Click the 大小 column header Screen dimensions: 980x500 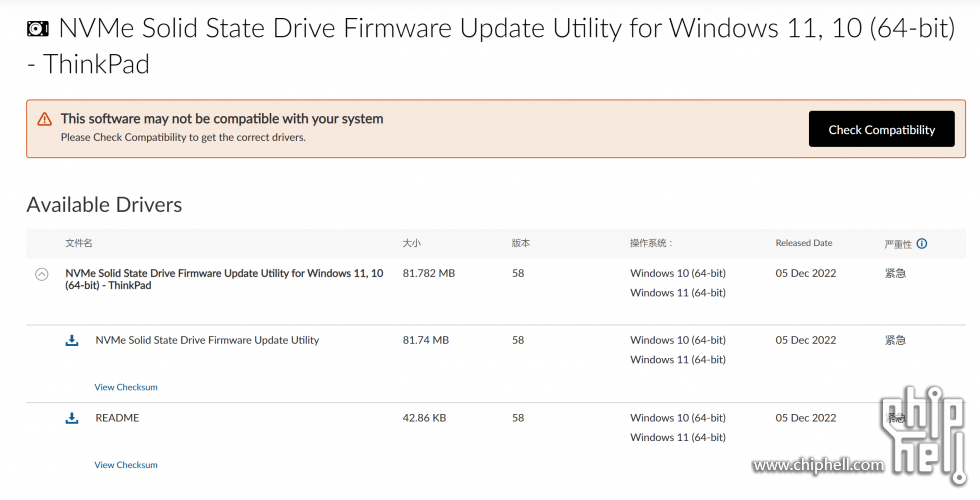click(411, 243)
